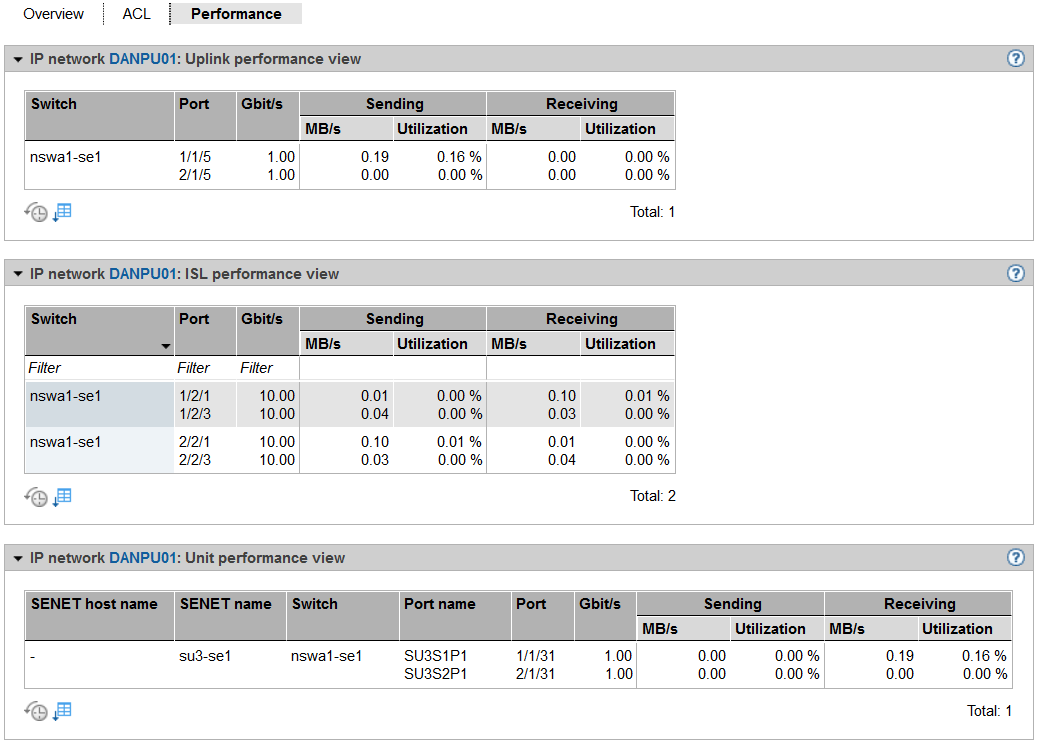The width and height of the screenshot is (1039, 747).
Task: Click the table export icon under ISL table
Action: (63, 497)
